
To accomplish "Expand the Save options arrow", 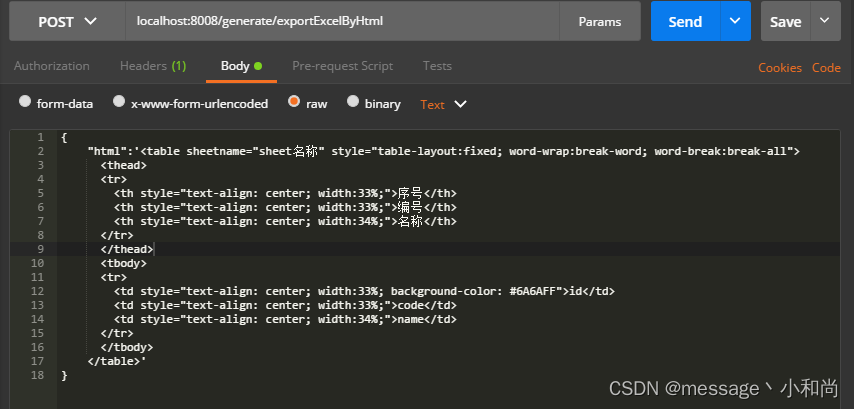I will (825, 21).
